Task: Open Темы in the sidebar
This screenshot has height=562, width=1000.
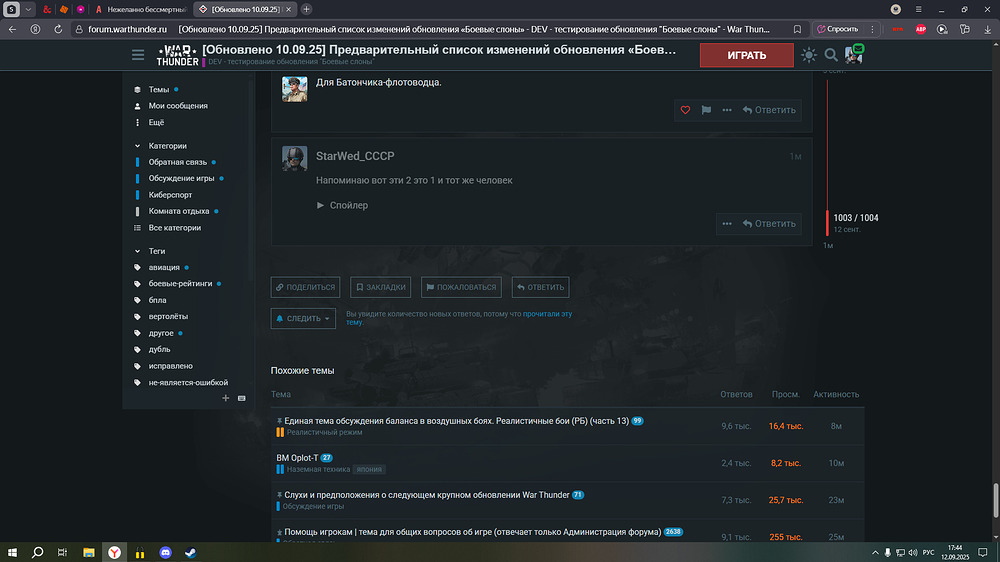Action: [158, 89]
